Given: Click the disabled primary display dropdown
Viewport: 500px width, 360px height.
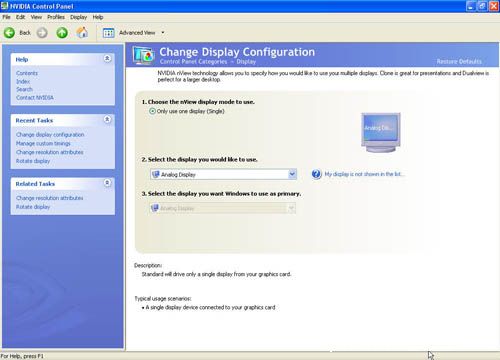Looking at the screenshot, I should pyautogui.click(x=223, y=208).
